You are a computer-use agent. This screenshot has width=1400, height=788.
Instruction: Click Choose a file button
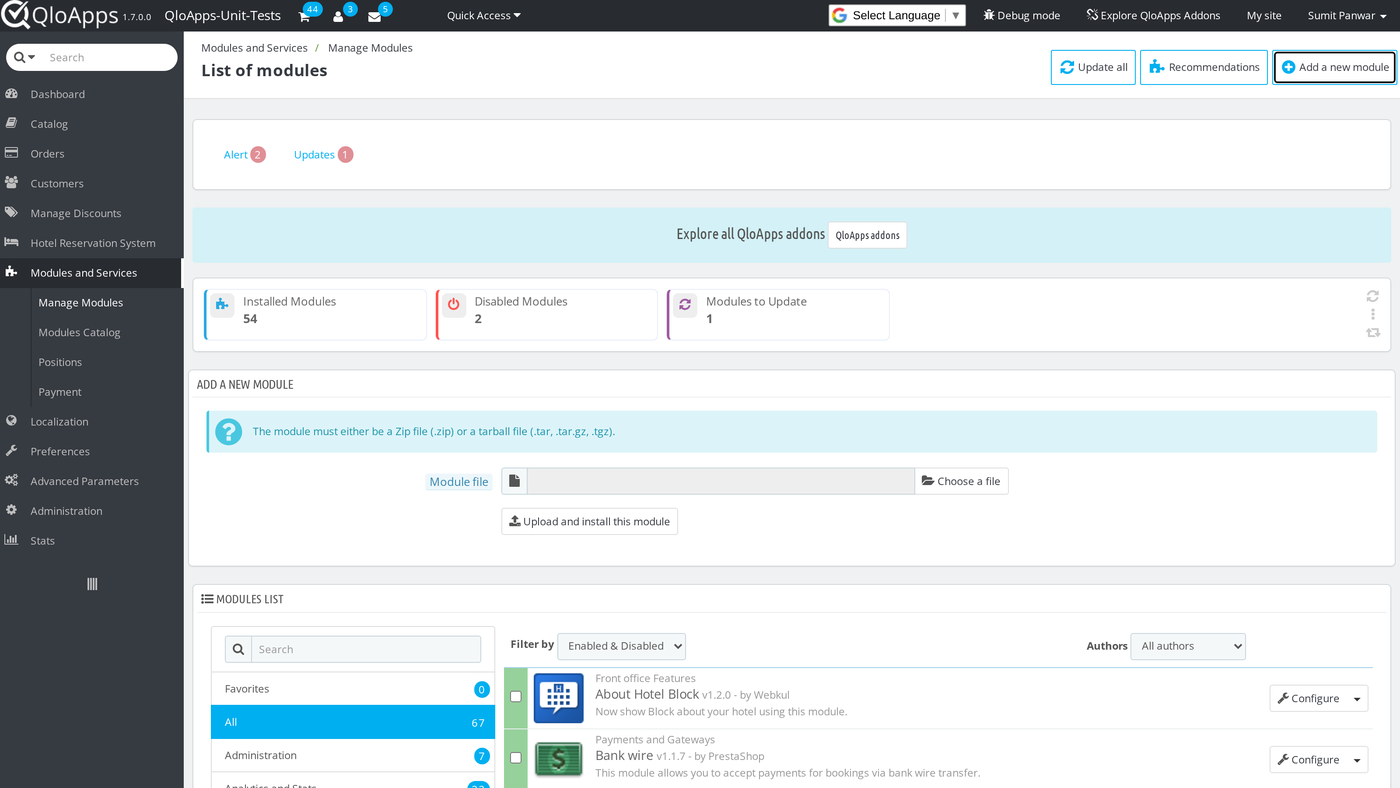point(961,481)
